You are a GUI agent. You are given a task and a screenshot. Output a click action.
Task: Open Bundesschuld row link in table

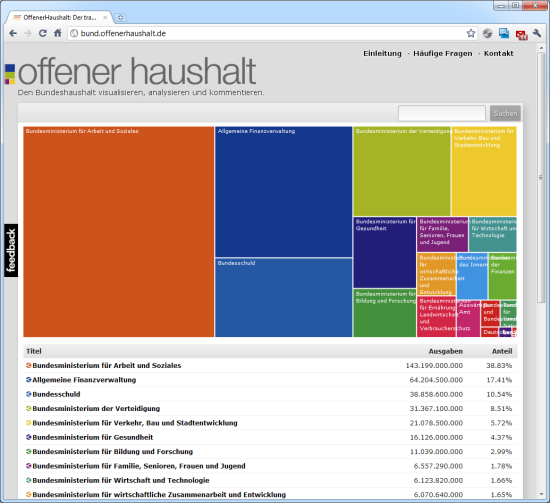[x=56, y=394]
